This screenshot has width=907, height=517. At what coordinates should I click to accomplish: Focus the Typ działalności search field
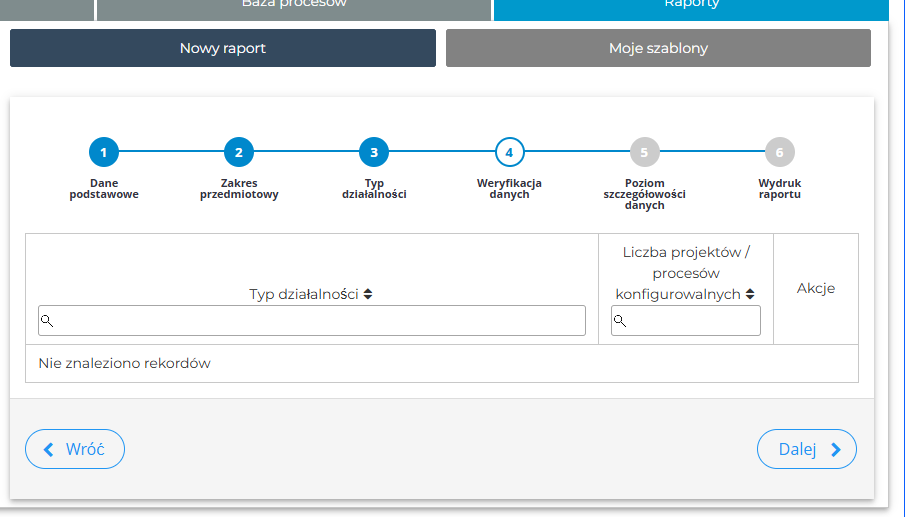click(320, 321)
